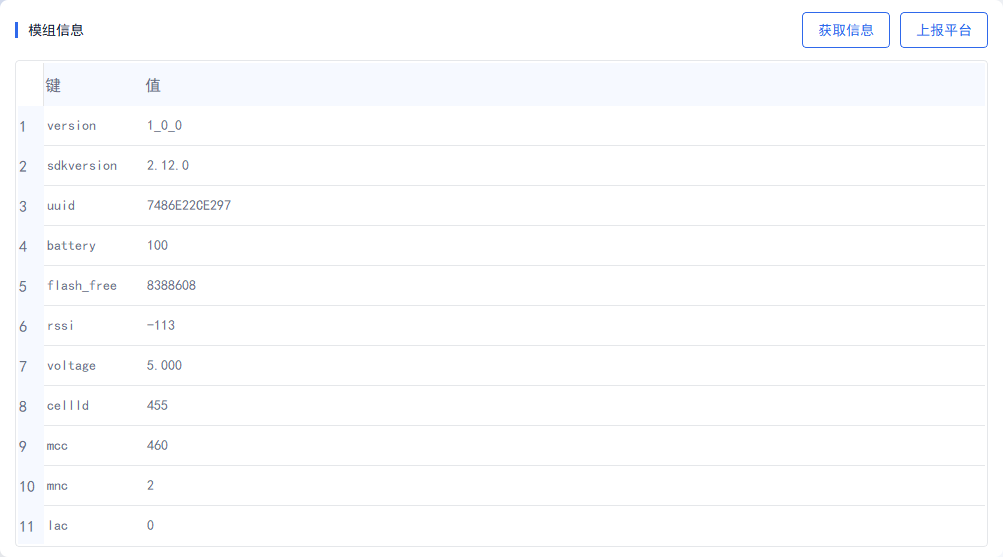Select the 键 column header
1003x557 pixels.
93,84
